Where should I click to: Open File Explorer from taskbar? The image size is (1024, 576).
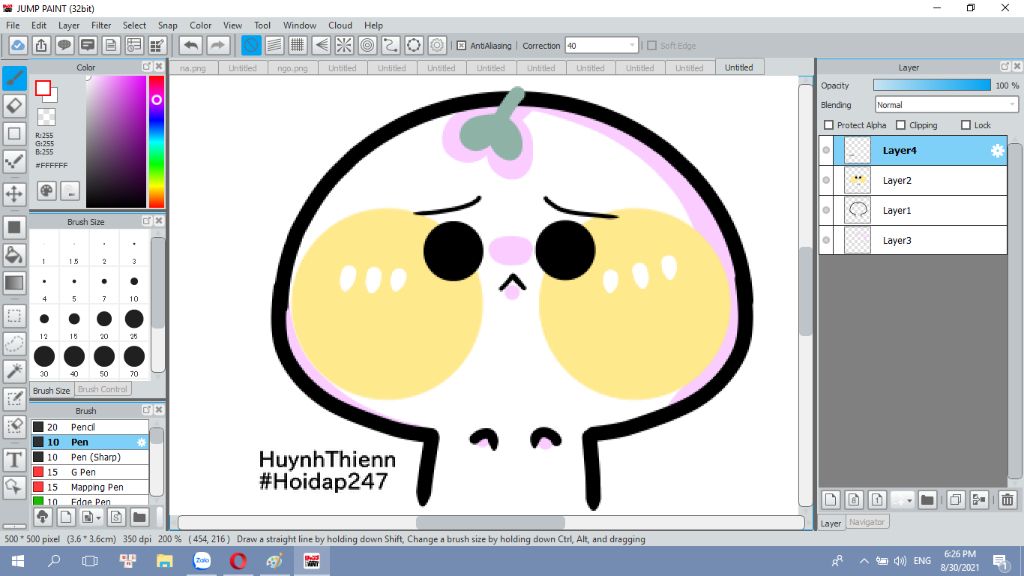point(165,561)
